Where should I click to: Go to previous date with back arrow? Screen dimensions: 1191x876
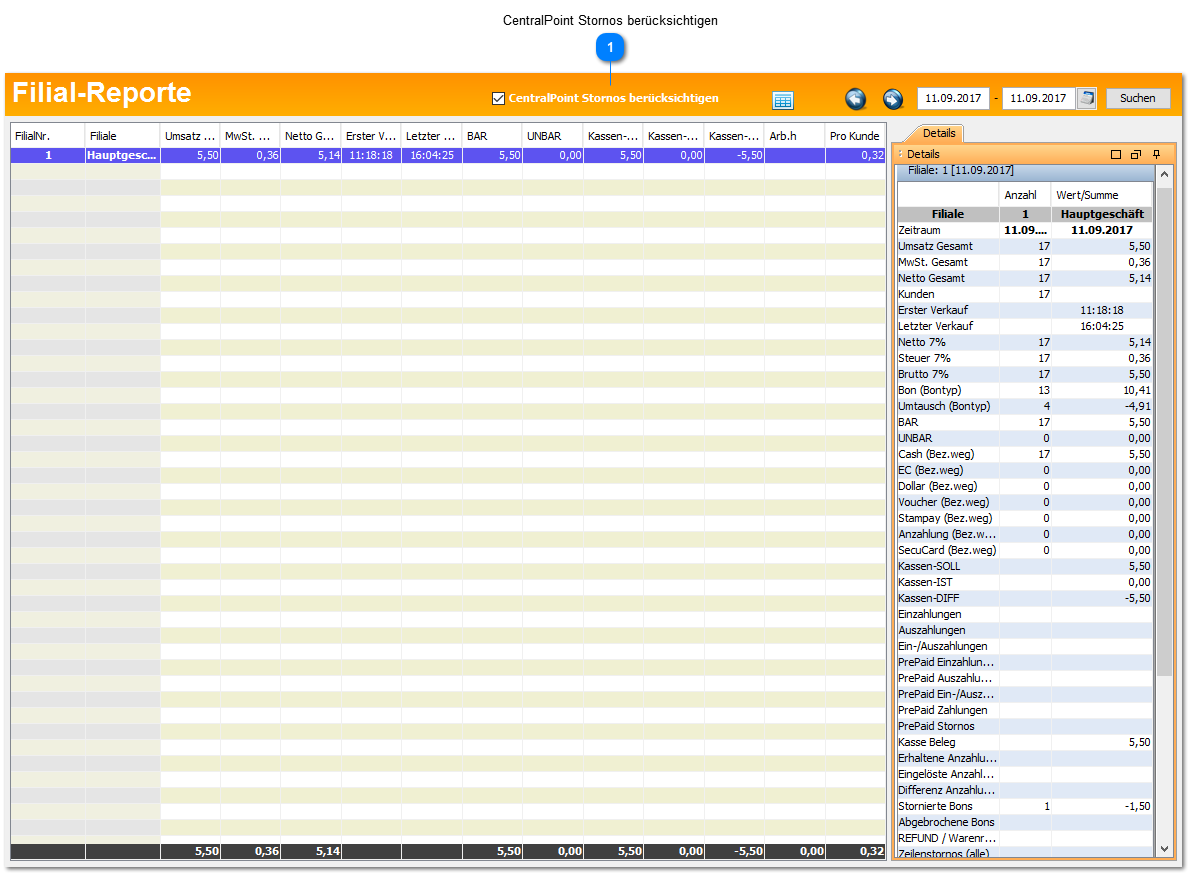[x=855, y=99]
